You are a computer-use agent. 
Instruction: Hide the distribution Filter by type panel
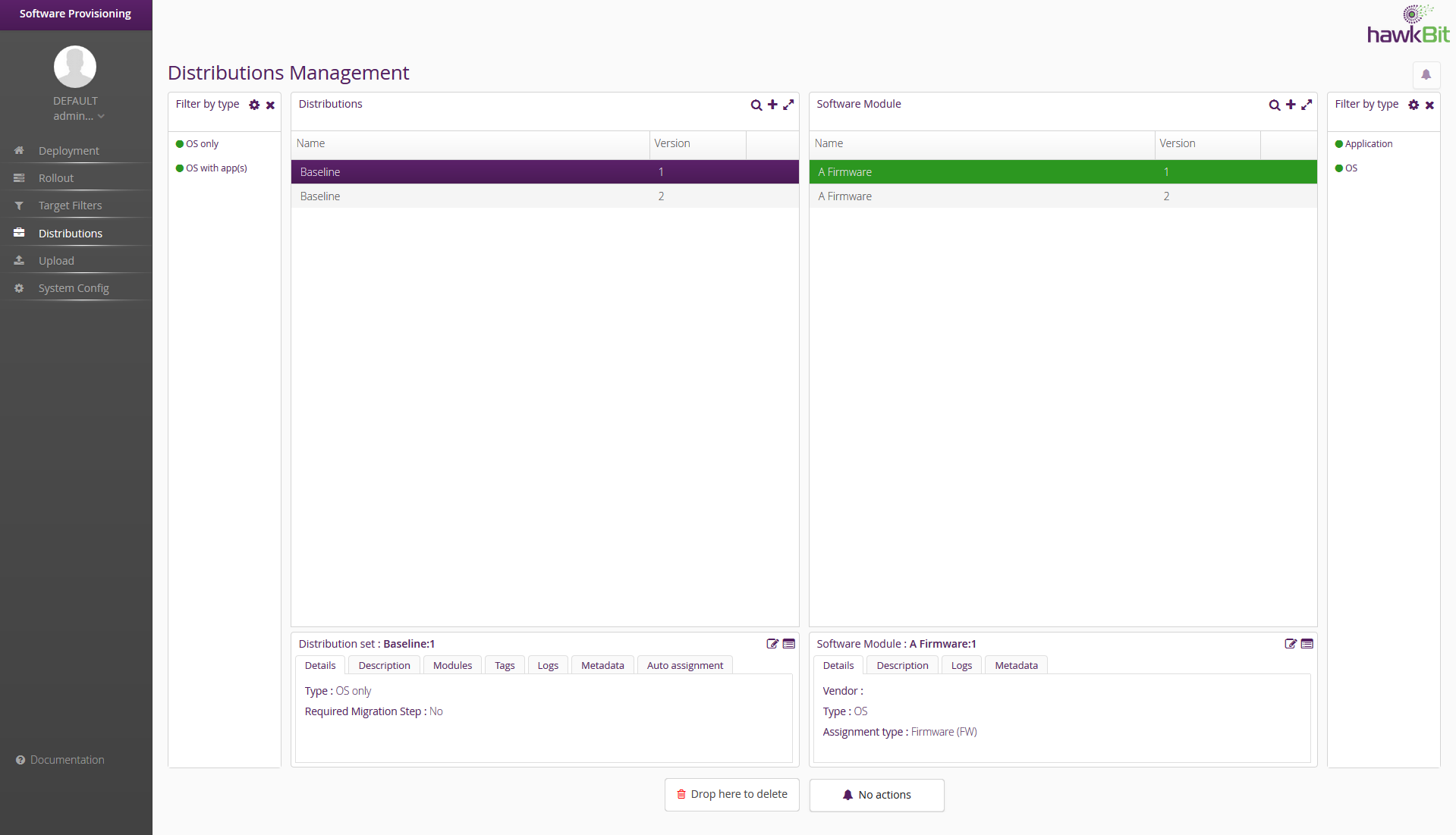coord(270,105)
